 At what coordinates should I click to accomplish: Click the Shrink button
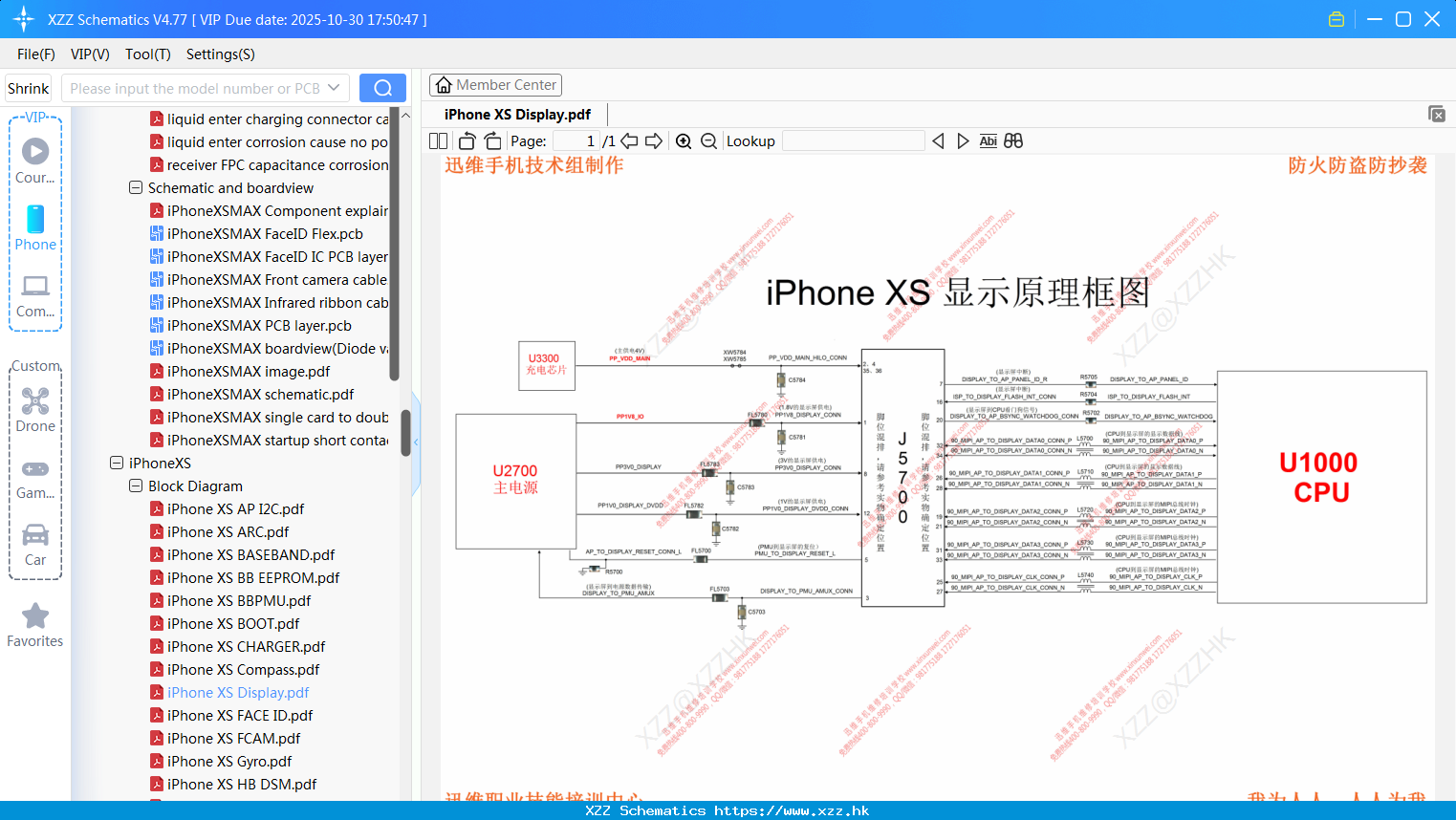click(28, 88)
